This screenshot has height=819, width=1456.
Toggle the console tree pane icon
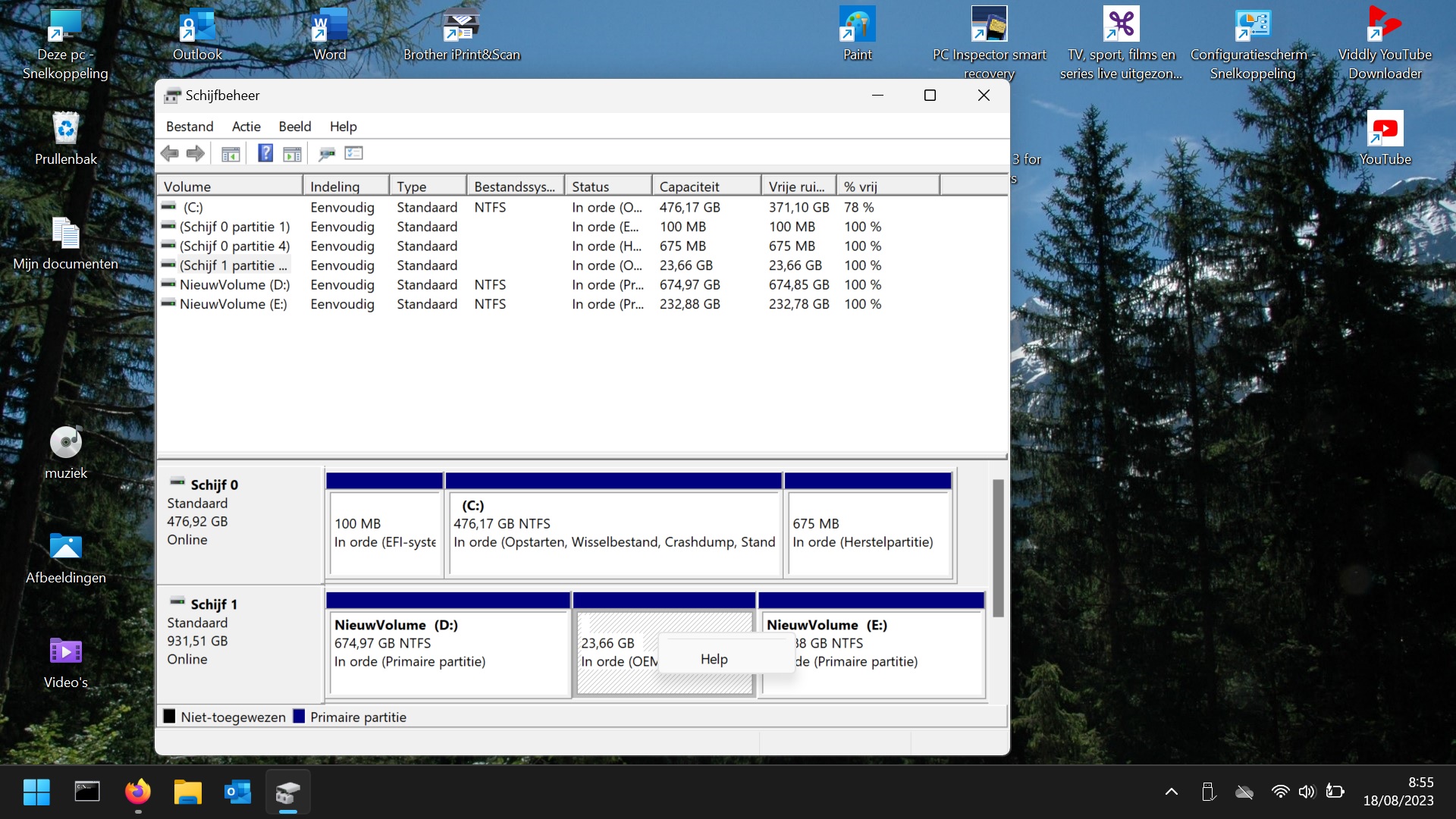(x=231, y=154)
